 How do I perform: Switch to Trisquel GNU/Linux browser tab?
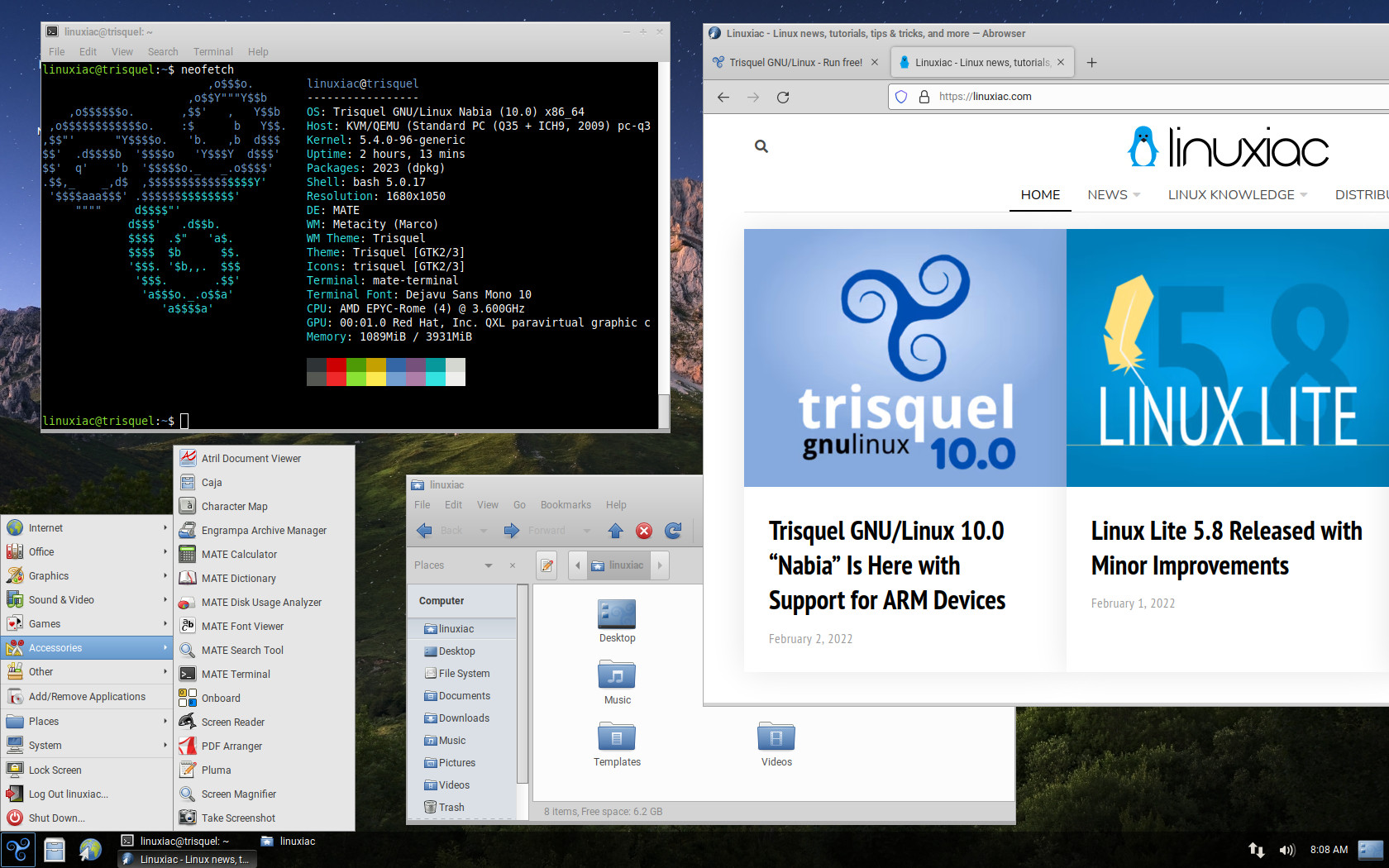(795, 62)
